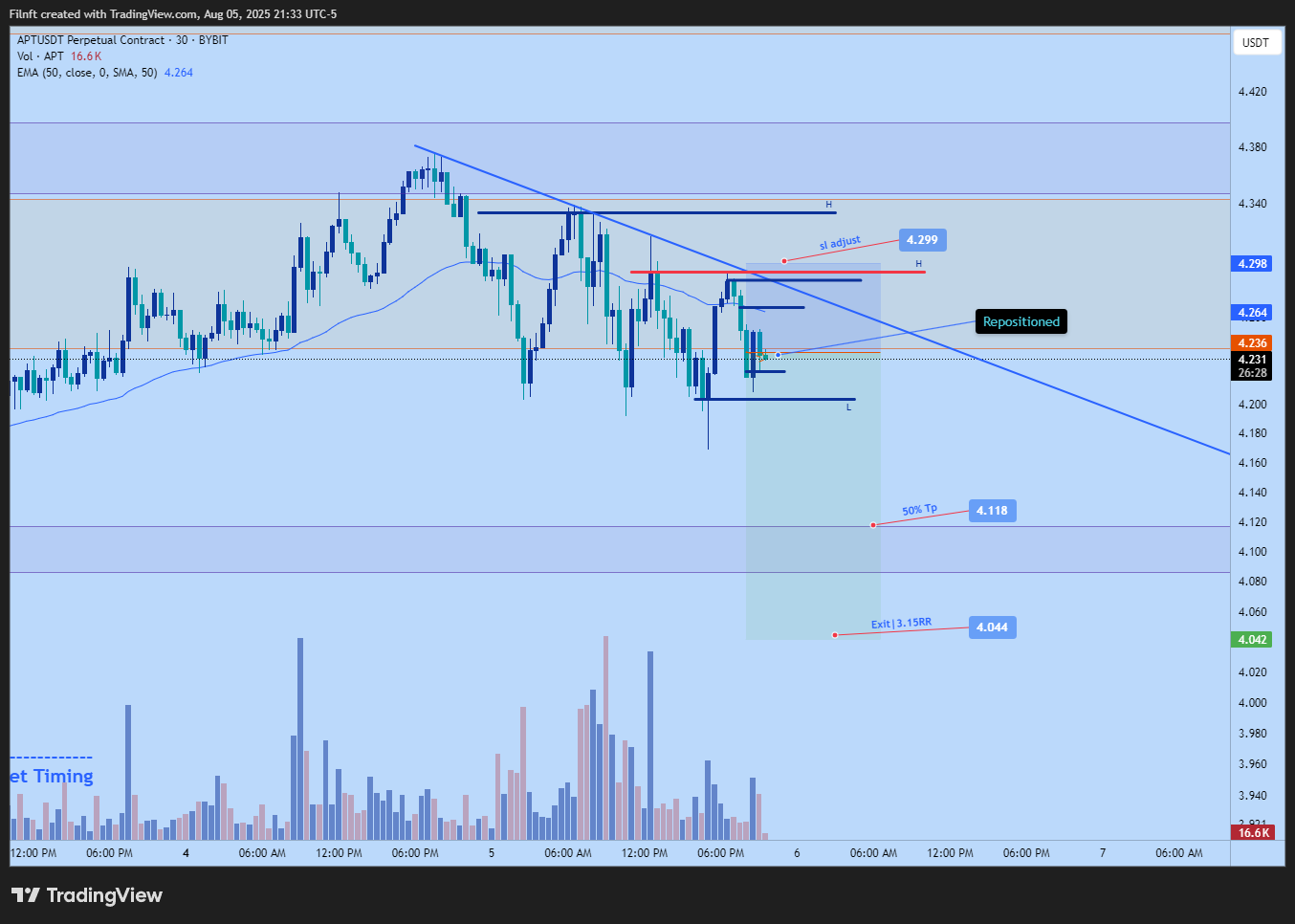1295x924 pixels.
Task: Click the TradingView logo at the bottom
Action: (x=87, y=895)
